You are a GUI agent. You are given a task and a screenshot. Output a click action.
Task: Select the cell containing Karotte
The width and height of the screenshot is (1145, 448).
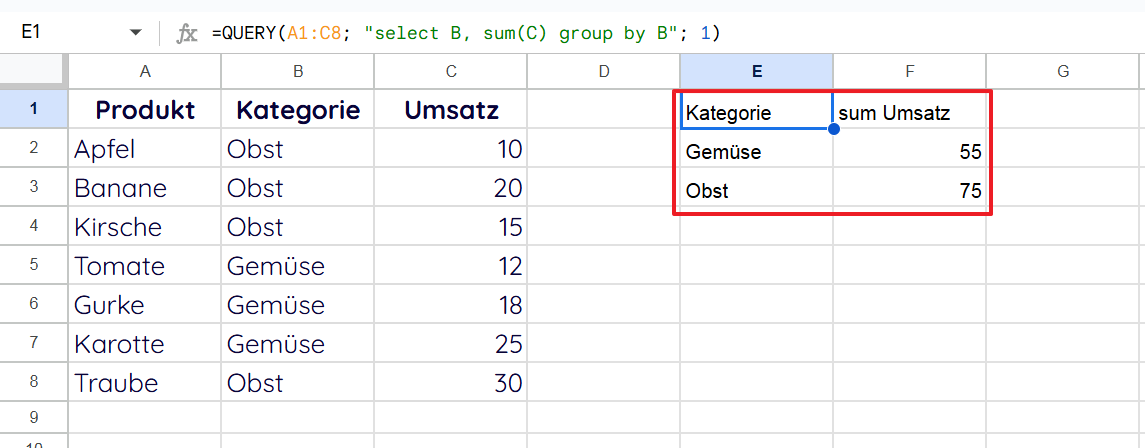point(145,344)
